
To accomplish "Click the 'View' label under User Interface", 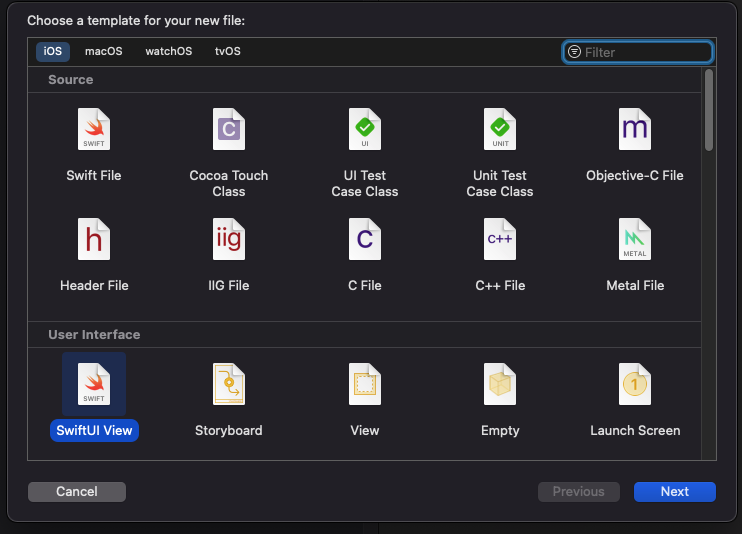I will click(x=364, y=430).
